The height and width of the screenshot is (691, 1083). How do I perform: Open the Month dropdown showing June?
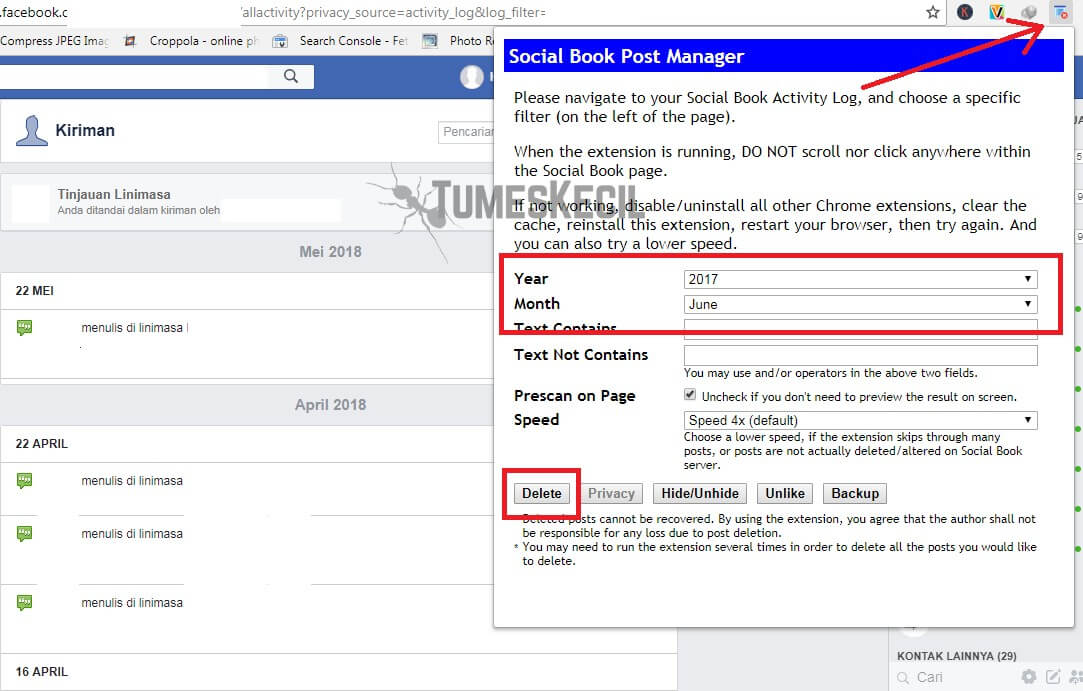pos(861,304)
